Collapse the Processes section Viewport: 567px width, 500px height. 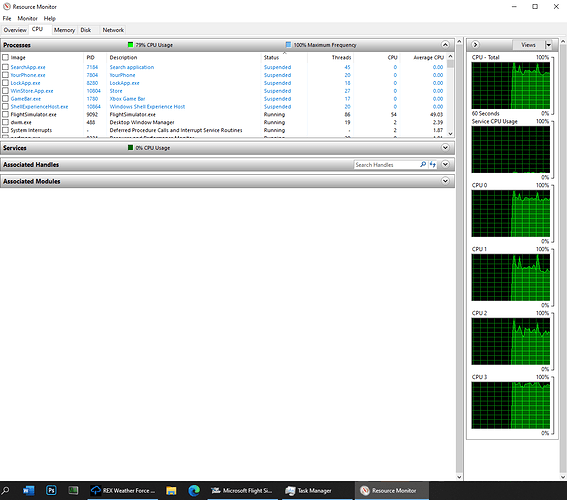click(x=445, y=45)
